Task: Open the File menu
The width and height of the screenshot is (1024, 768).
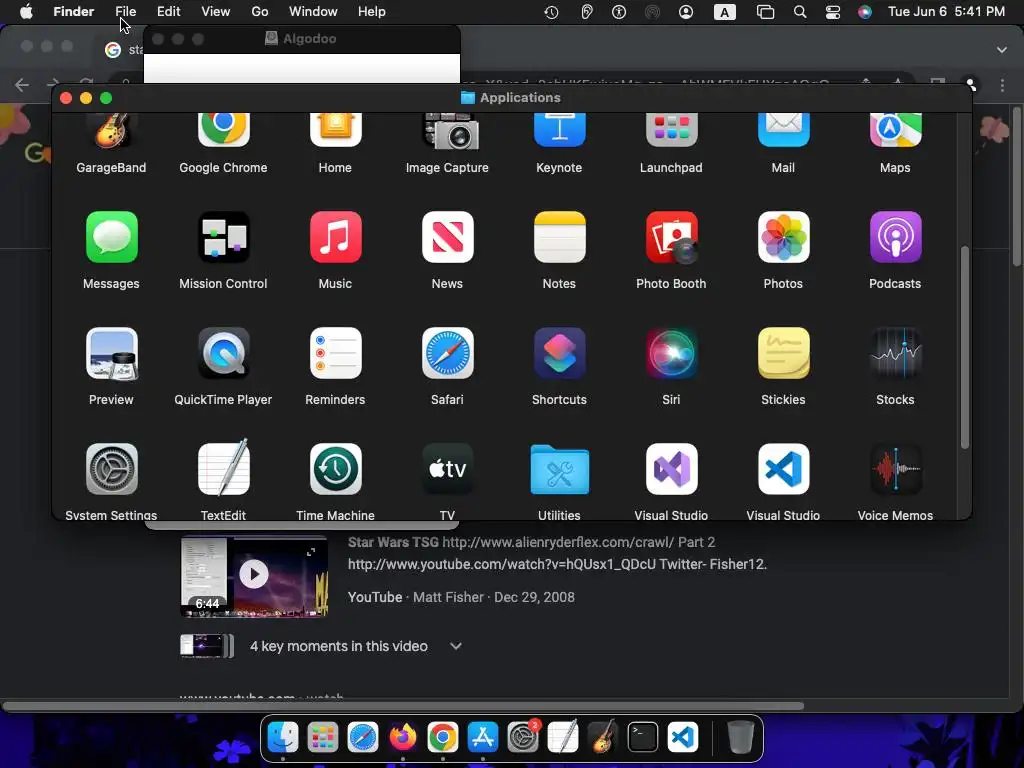Action: 125,11
